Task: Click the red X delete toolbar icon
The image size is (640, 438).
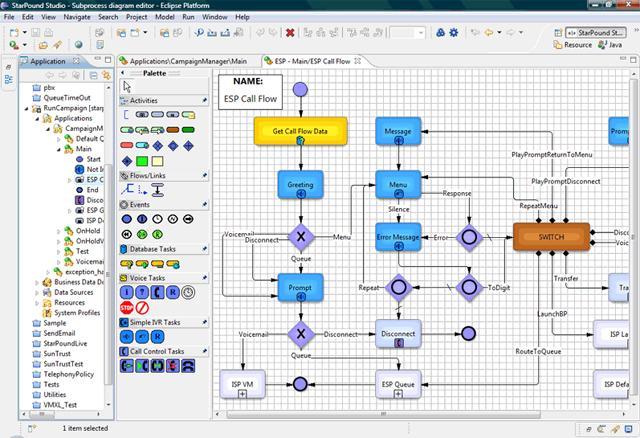Action: click(290, 33)
